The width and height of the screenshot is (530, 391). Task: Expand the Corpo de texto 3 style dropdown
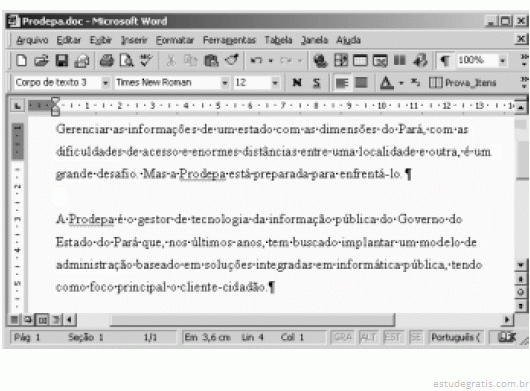click(105, 82)
